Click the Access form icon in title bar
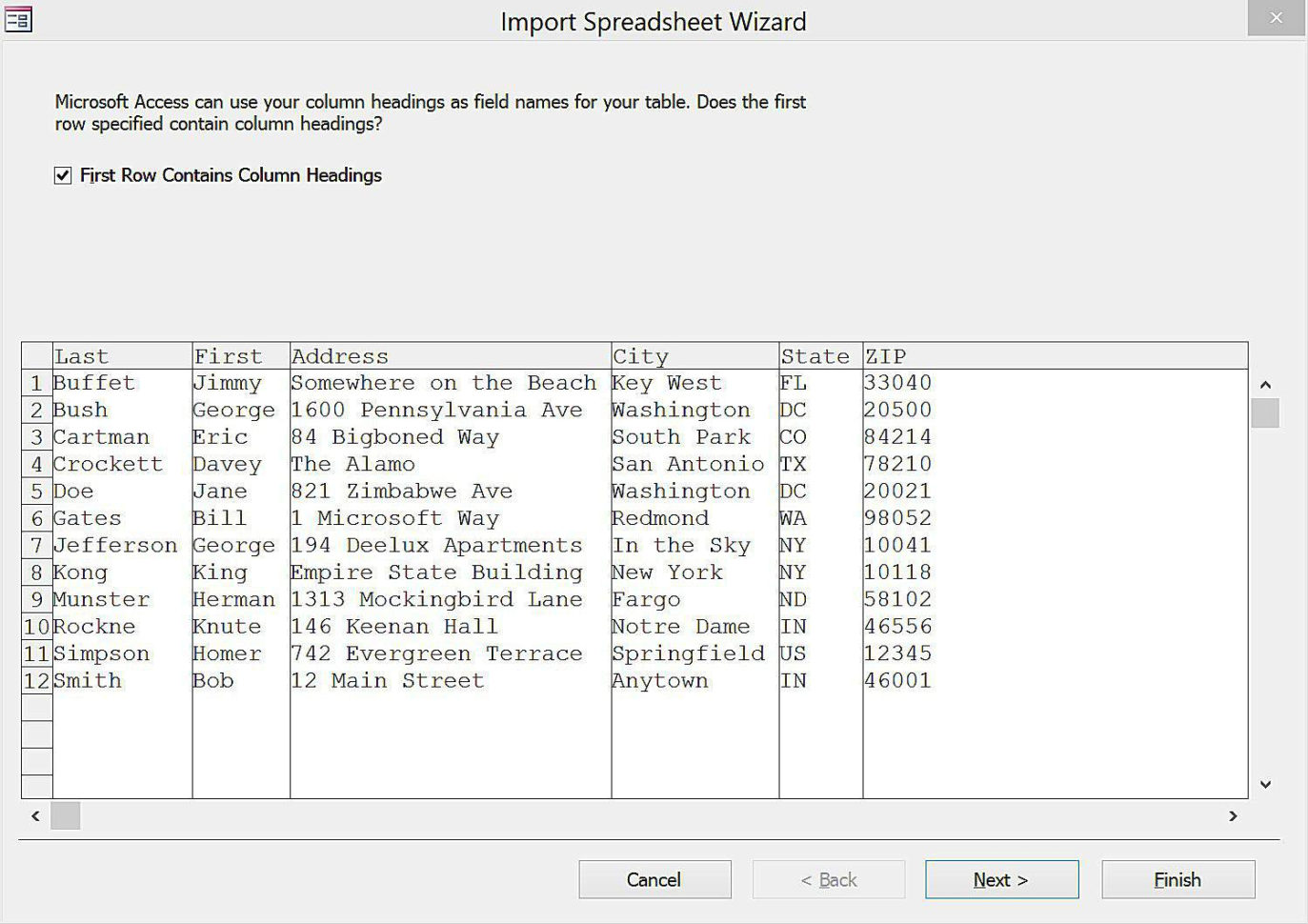The image size is (1308, 924). [18, 19]
